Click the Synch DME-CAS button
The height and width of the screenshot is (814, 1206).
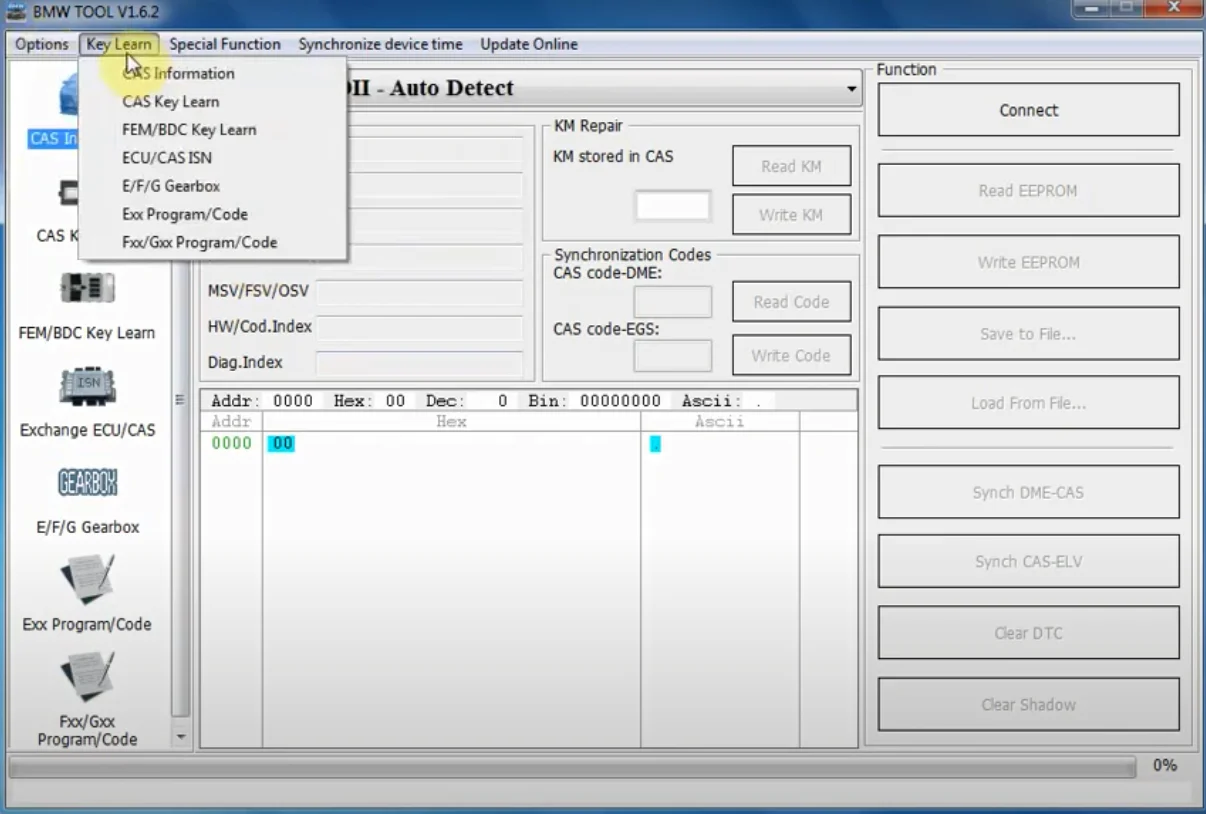[x=1028, y=492]
